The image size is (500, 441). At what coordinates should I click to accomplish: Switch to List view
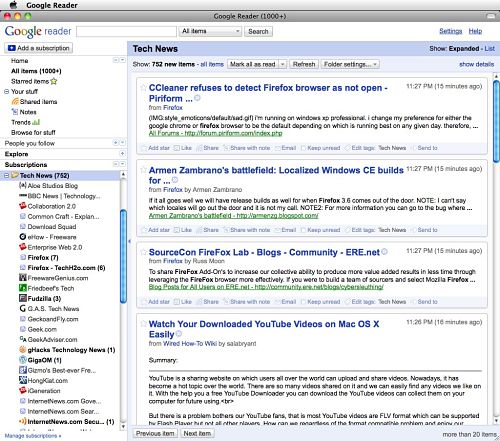coord(489,49)
